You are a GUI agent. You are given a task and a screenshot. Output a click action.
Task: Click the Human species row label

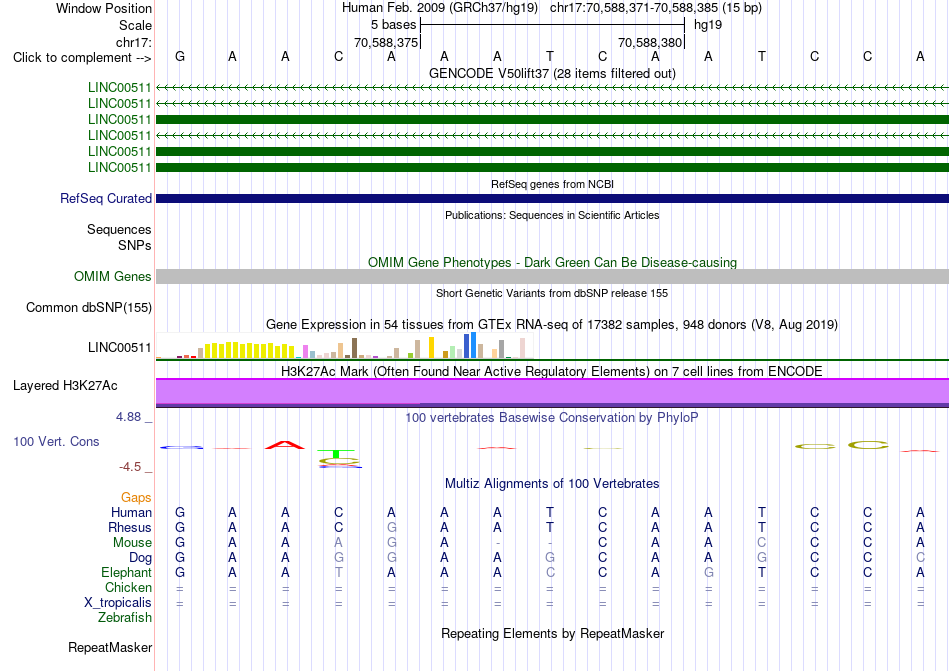[x=131, y=512]
